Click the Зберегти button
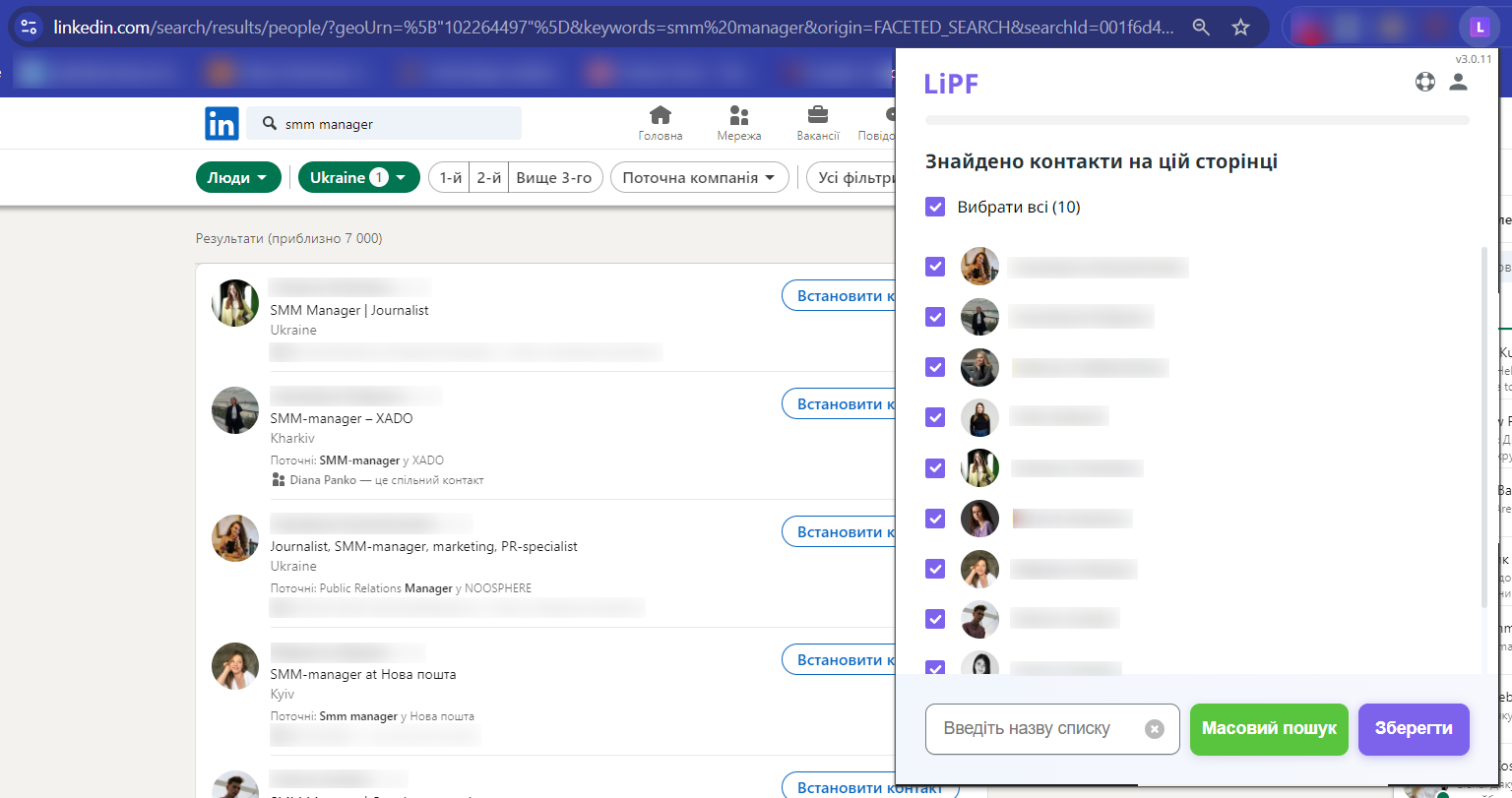 (1414, 729)
